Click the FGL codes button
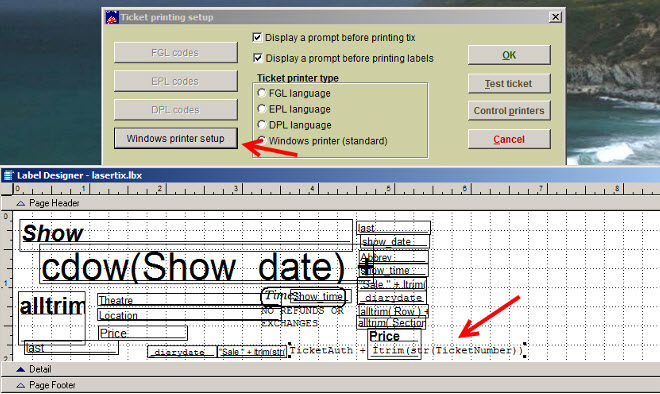This screenshot has height=394, width=660. click(x=176, y=53)
